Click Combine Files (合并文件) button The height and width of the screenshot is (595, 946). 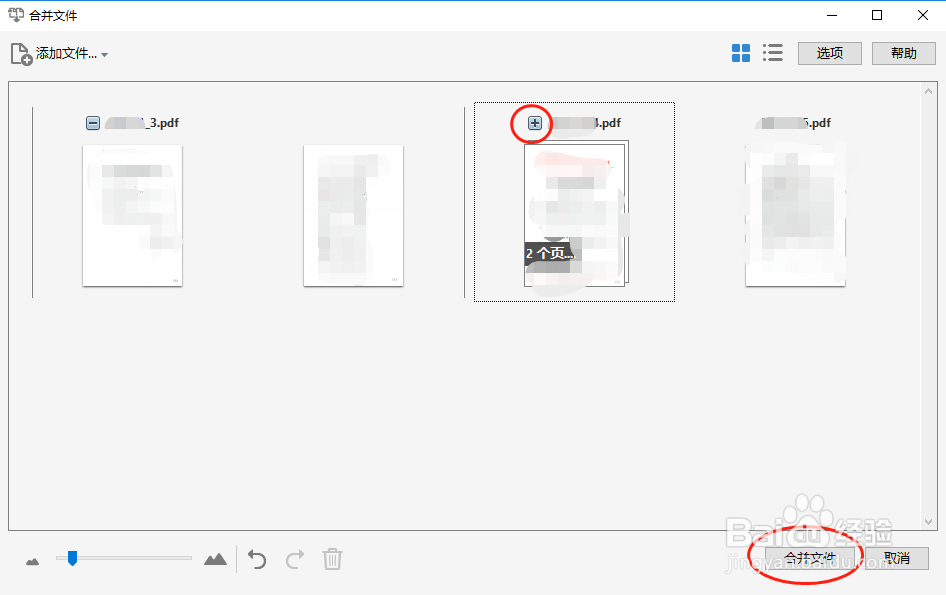(810, 558)
